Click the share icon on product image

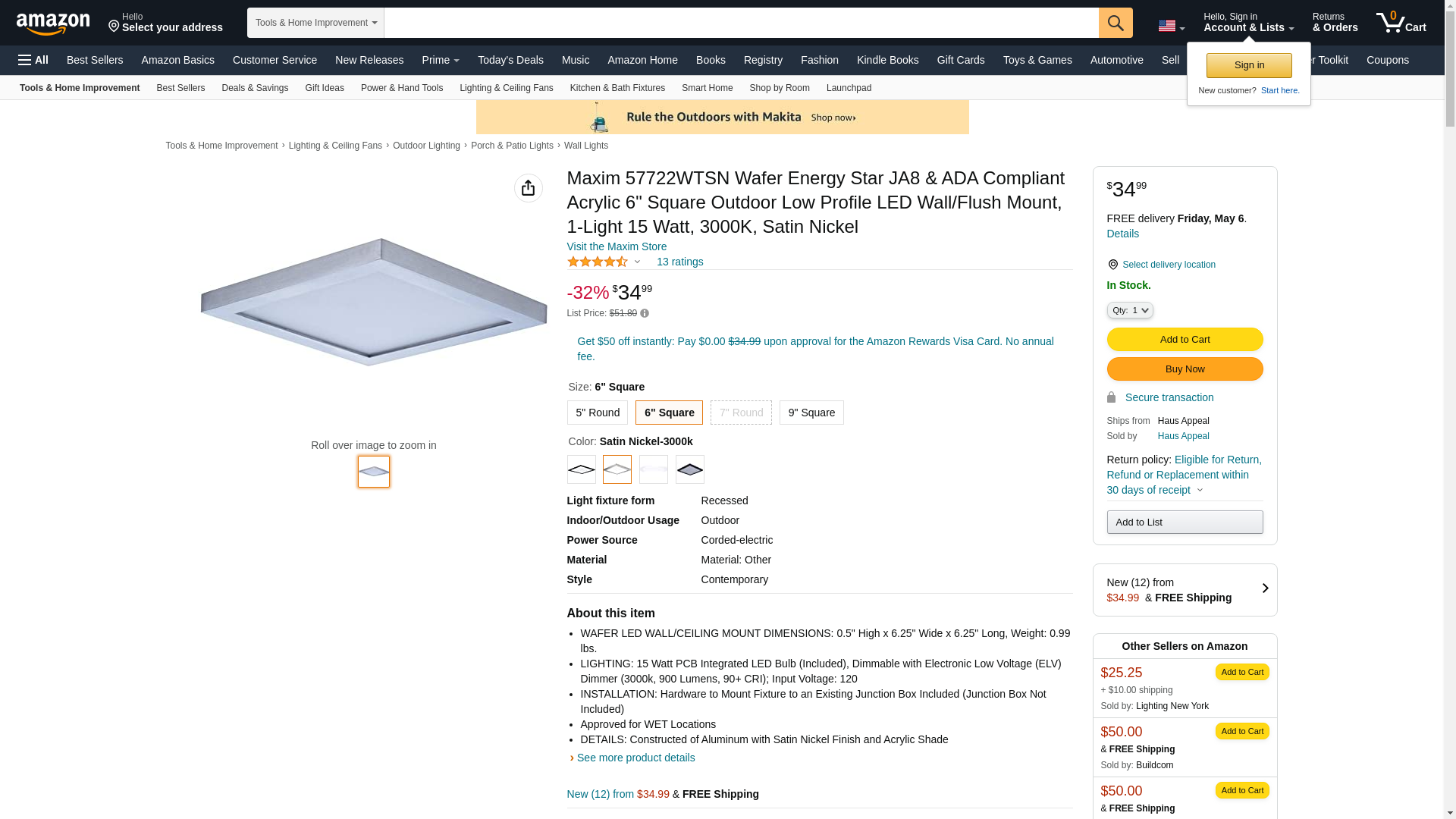coord(528,188)
